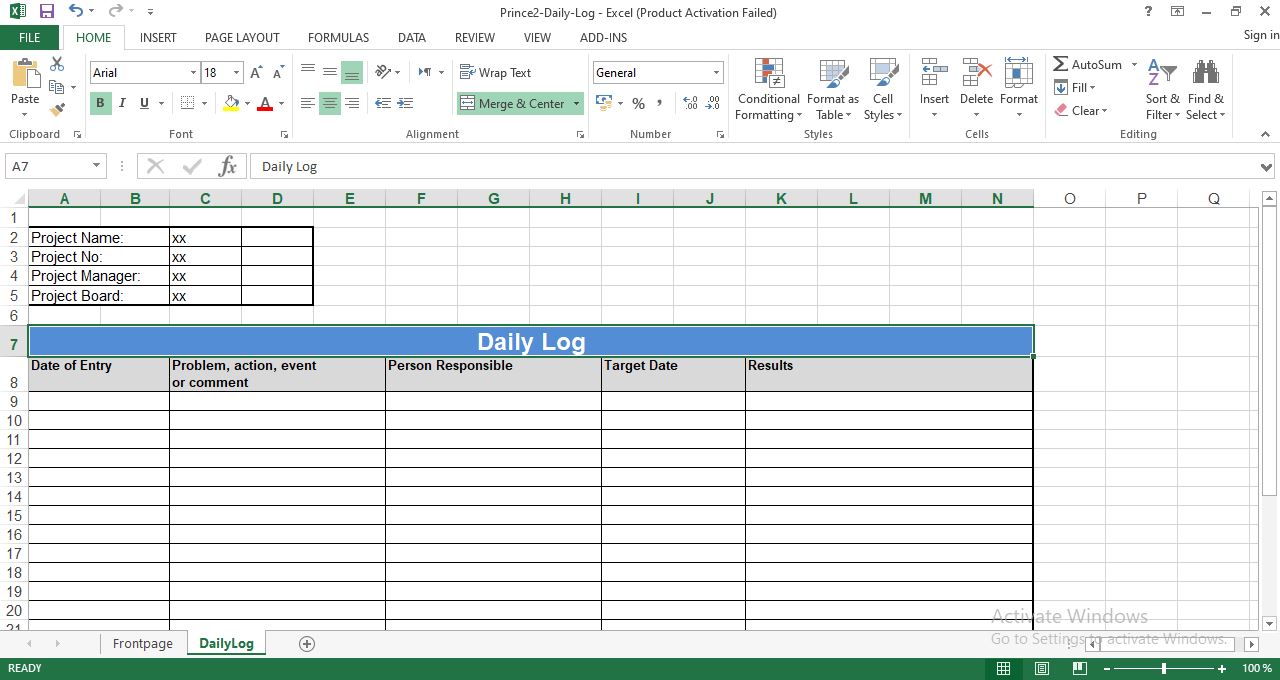Viewport: 1280px width, 680px height.
Task: Switch to the PAGE LAYOUT tab
Action: [242, 37]
